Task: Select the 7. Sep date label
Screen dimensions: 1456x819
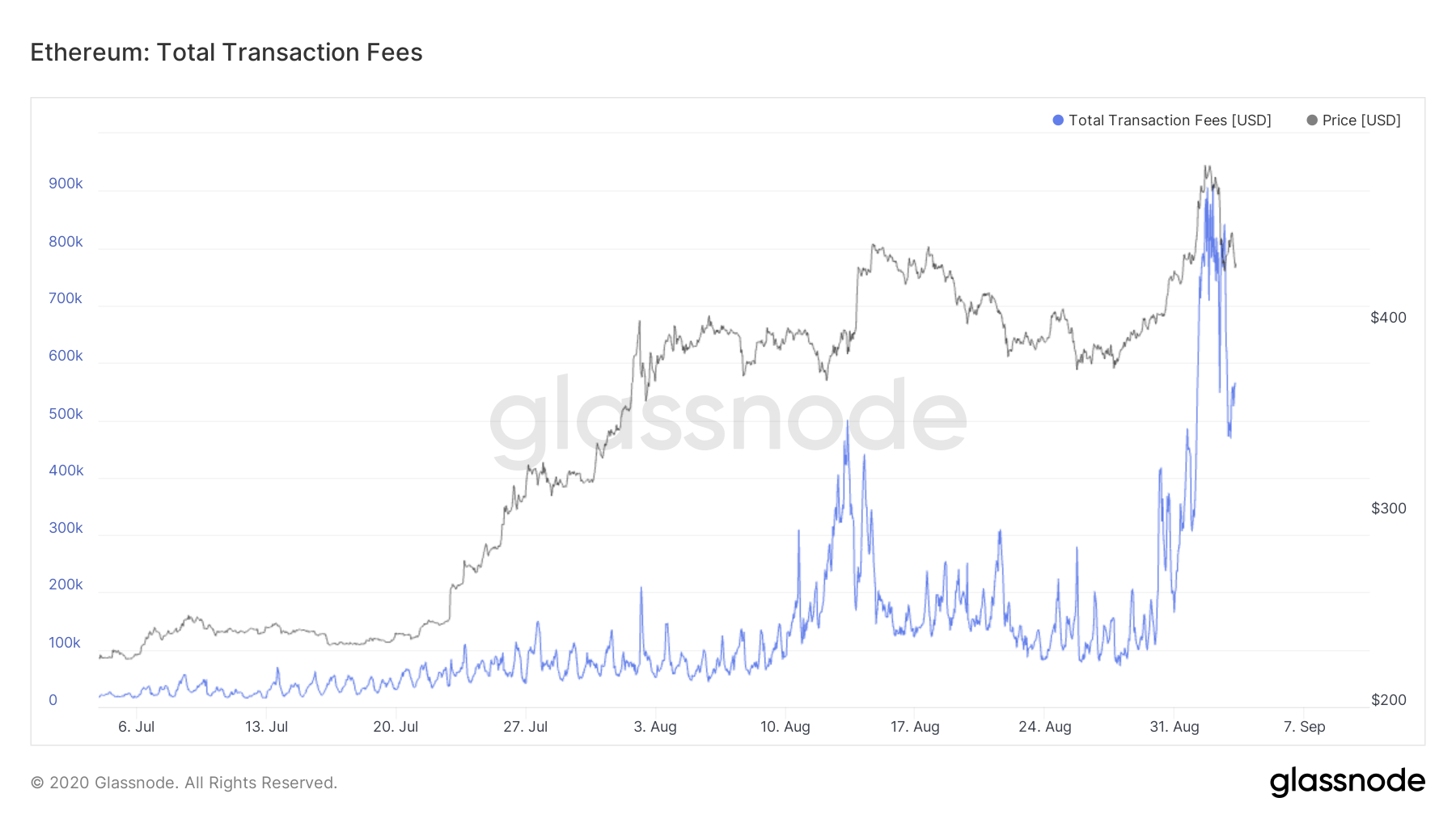Action: 1304,727
